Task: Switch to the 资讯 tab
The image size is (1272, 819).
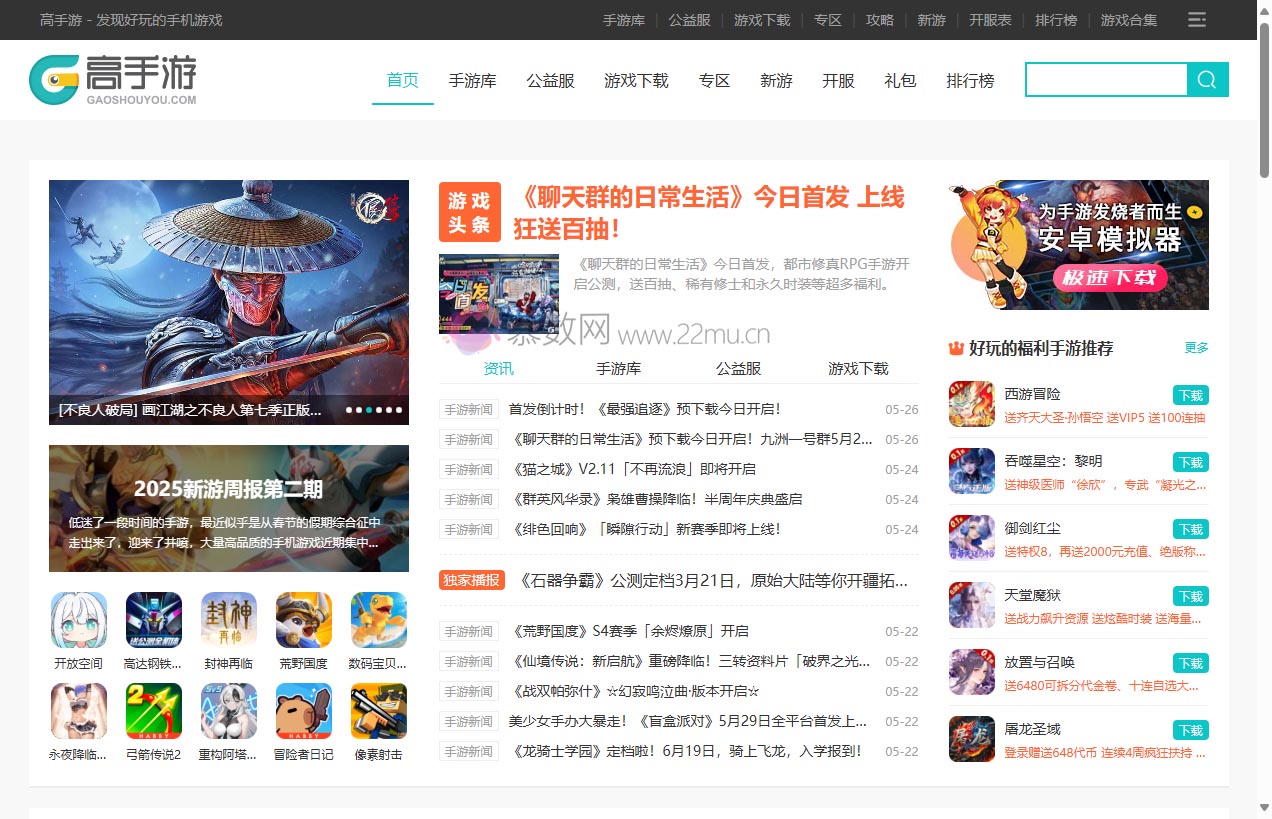Action: click(x=498, y=368)
